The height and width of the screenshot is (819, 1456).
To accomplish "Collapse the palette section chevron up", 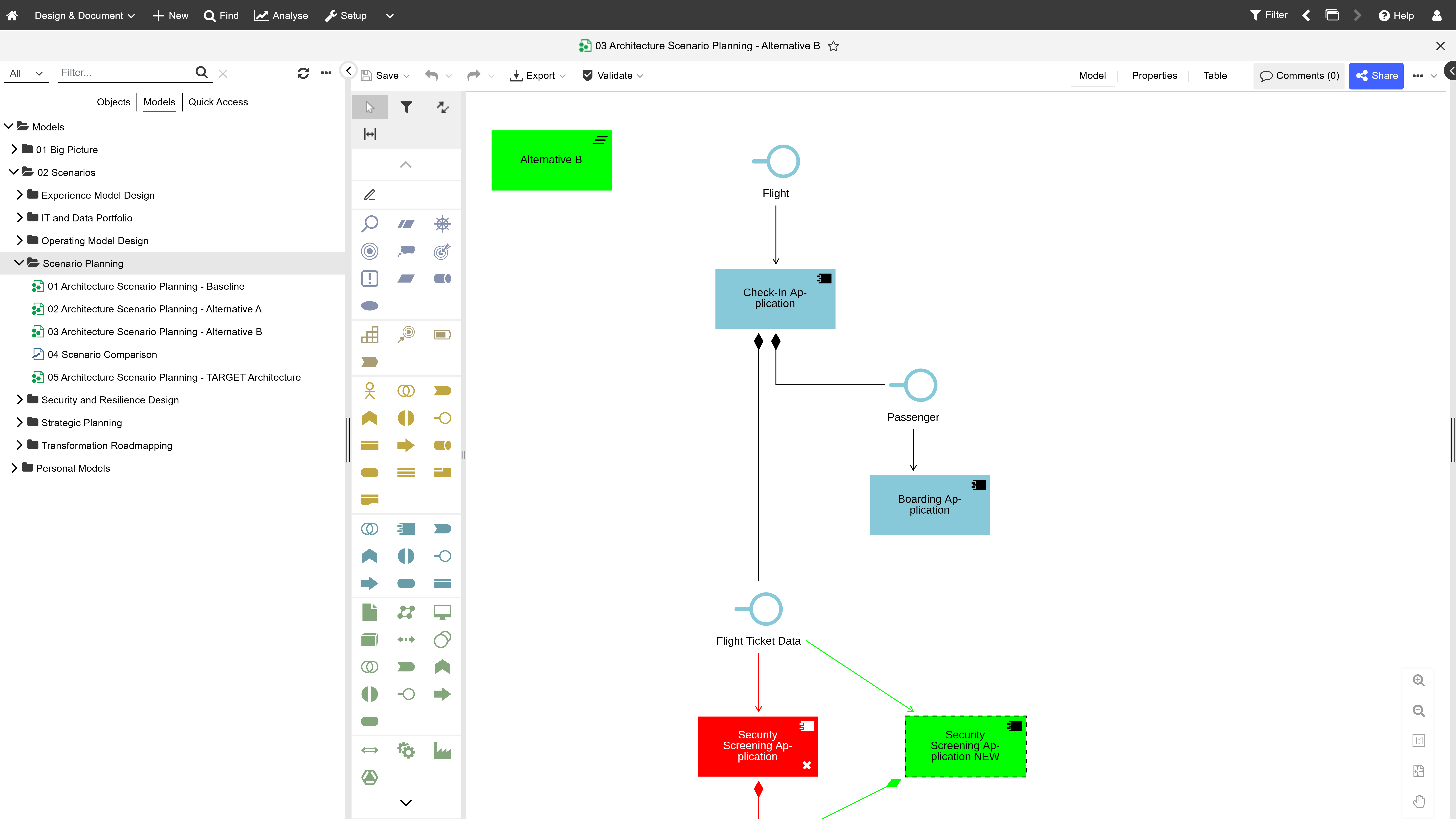I will coord(406,165).
